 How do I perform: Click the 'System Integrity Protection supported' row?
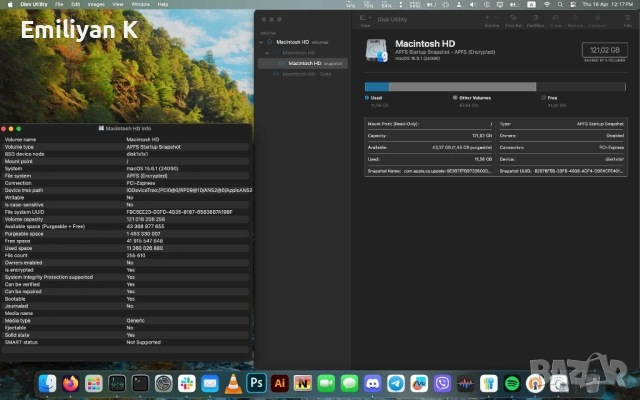pos(126,277)
